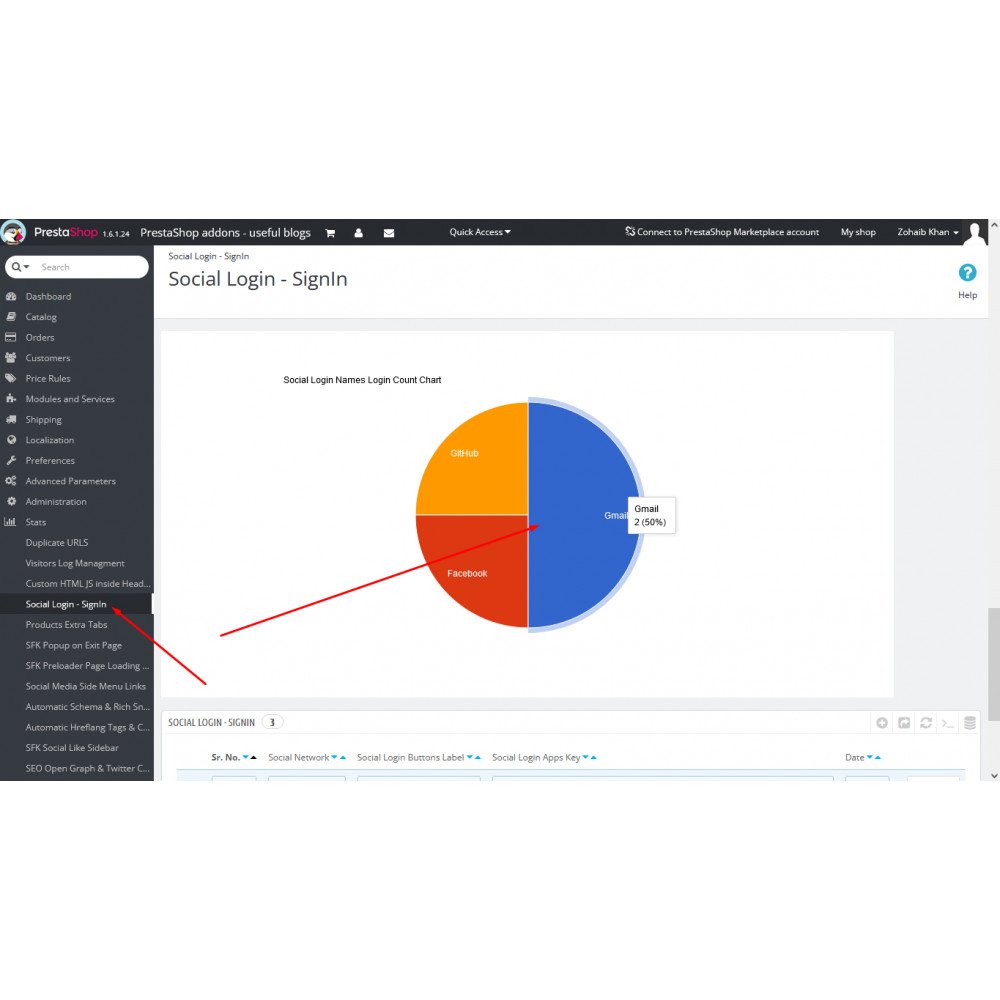
Task: Click the Customers group icon
Action: (11, 357)
